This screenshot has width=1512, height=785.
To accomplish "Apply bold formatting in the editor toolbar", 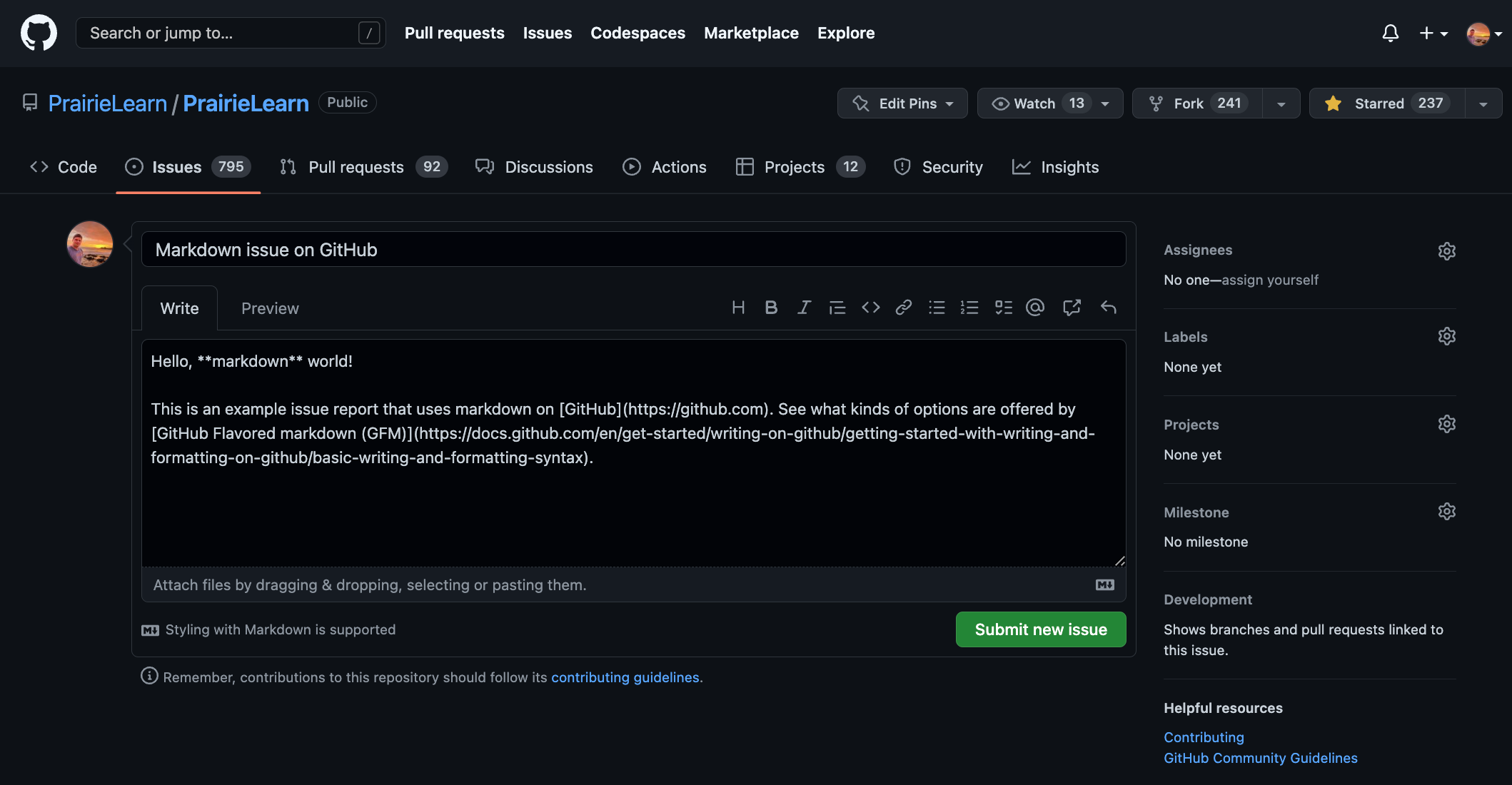I will (771, 308).
